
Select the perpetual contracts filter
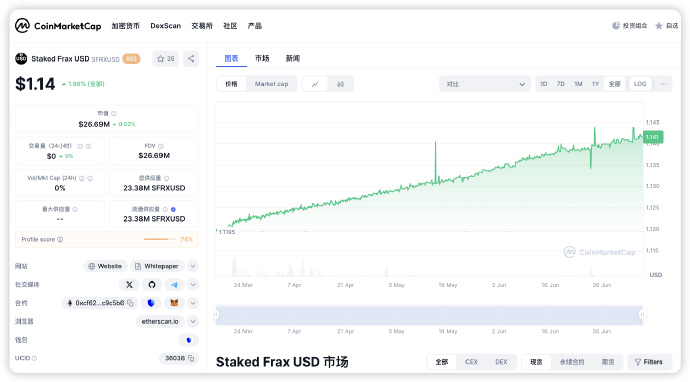(x=572, y=362)
